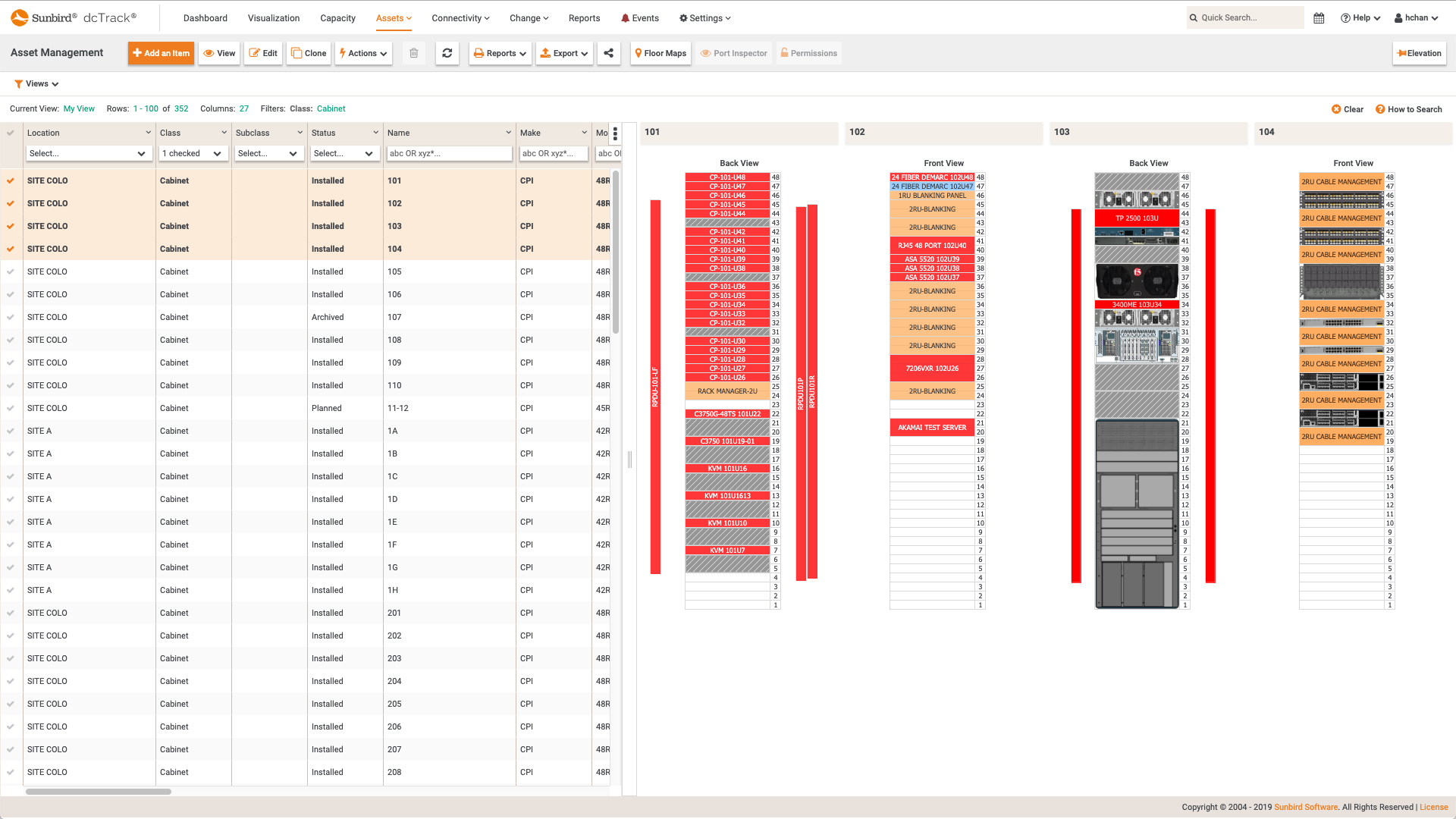Click the Reports menu item
The image size is (1456, 819).
click(584, 17)
